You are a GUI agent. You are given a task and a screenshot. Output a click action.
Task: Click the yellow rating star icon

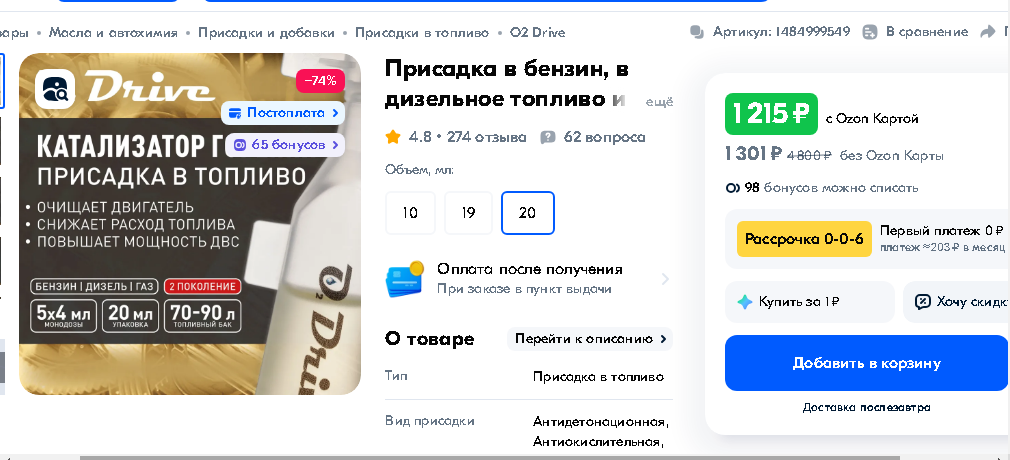[392, 137]
